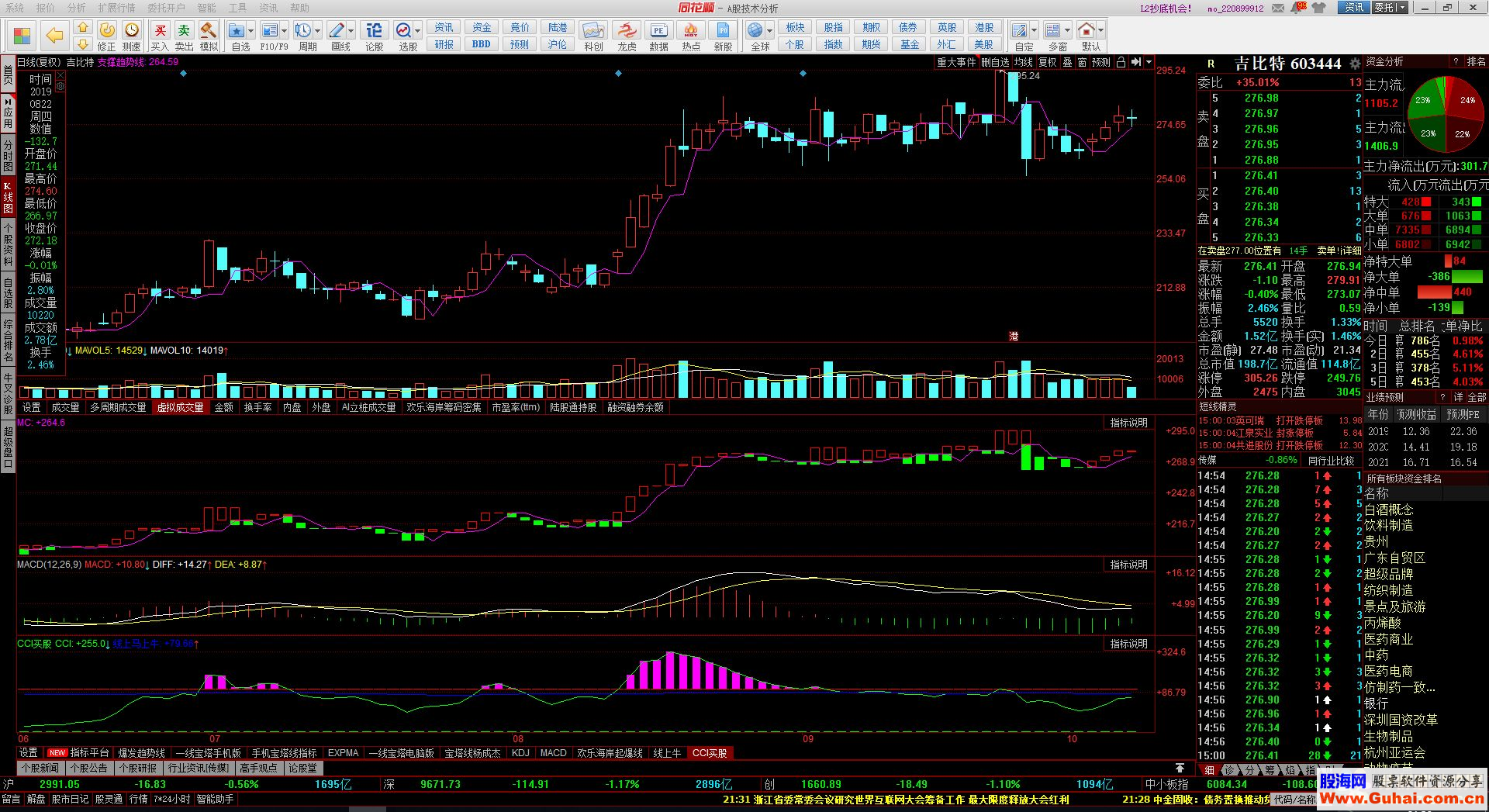Click the 周期 period clock icon
1489x812 pixels.
(x=303, y=30)
